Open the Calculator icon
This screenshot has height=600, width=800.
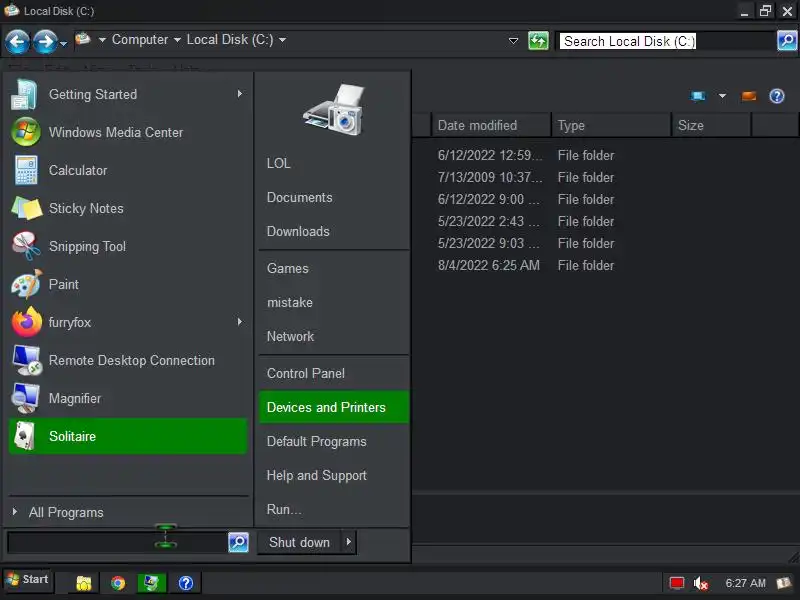pyautogui.click(x=26, y=170)
